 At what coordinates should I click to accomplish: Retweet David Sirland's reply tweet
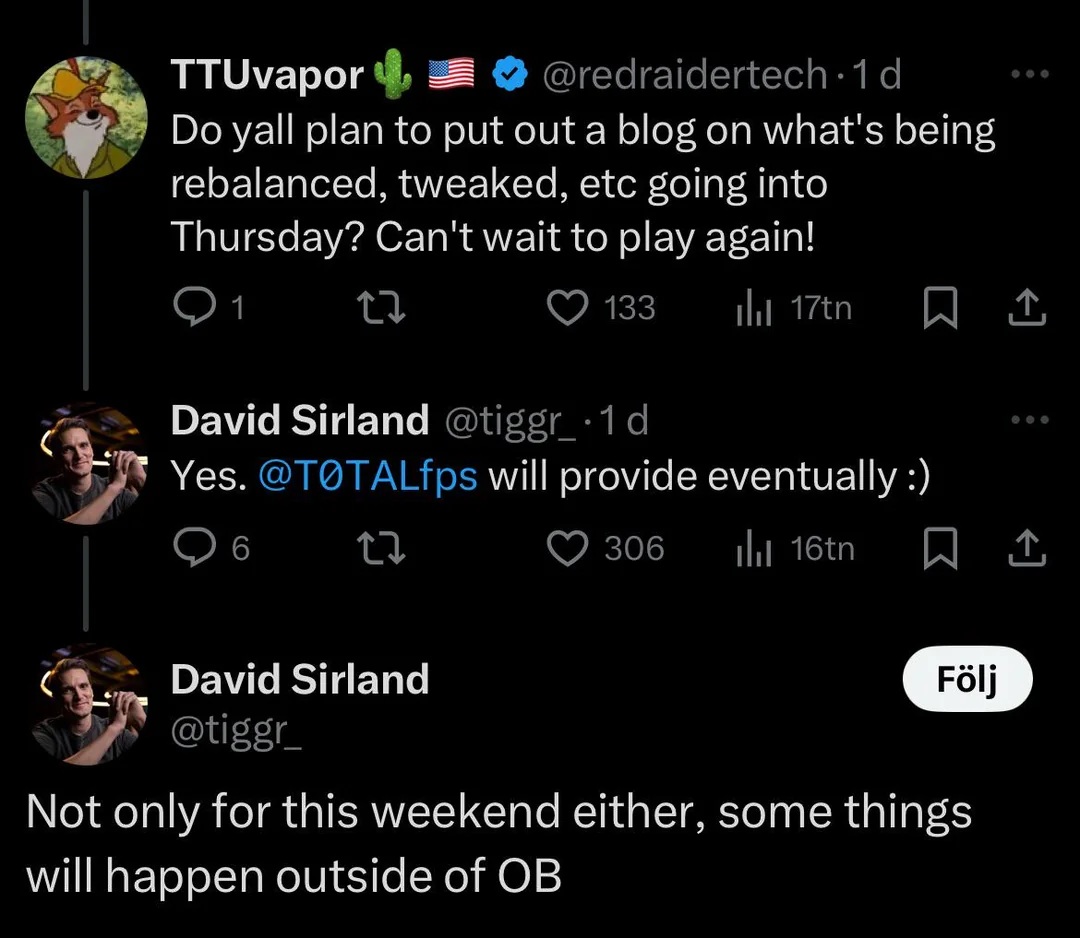(382, 549)
